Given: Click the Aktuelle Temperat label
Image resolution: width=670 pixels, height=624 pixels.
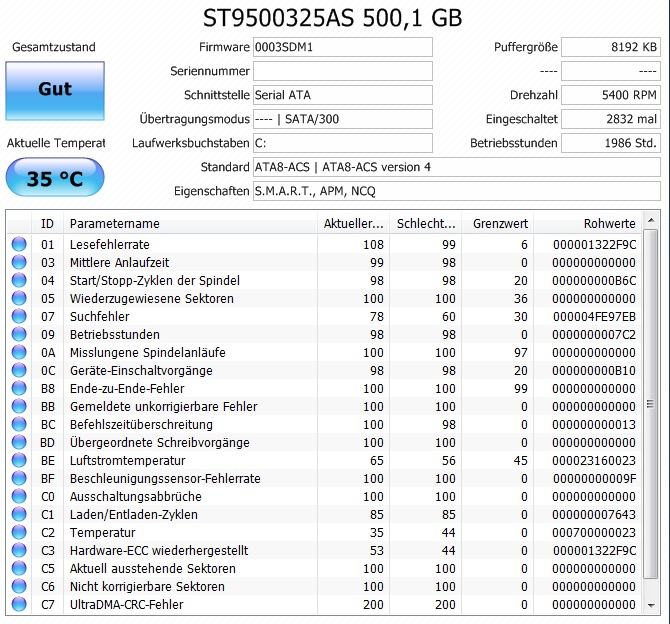Looking at the screenshot, I should click(56, 143).
